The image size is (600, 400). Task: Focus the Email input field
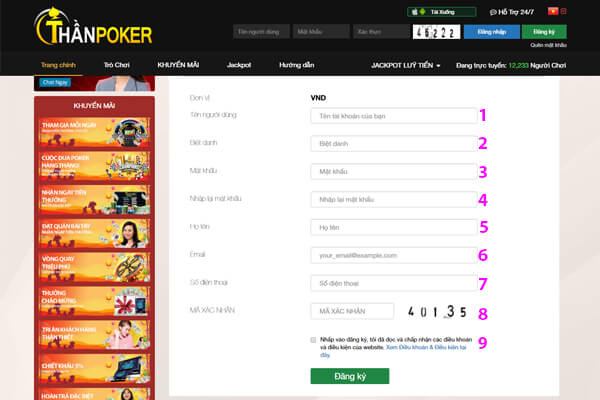[394, 255]
